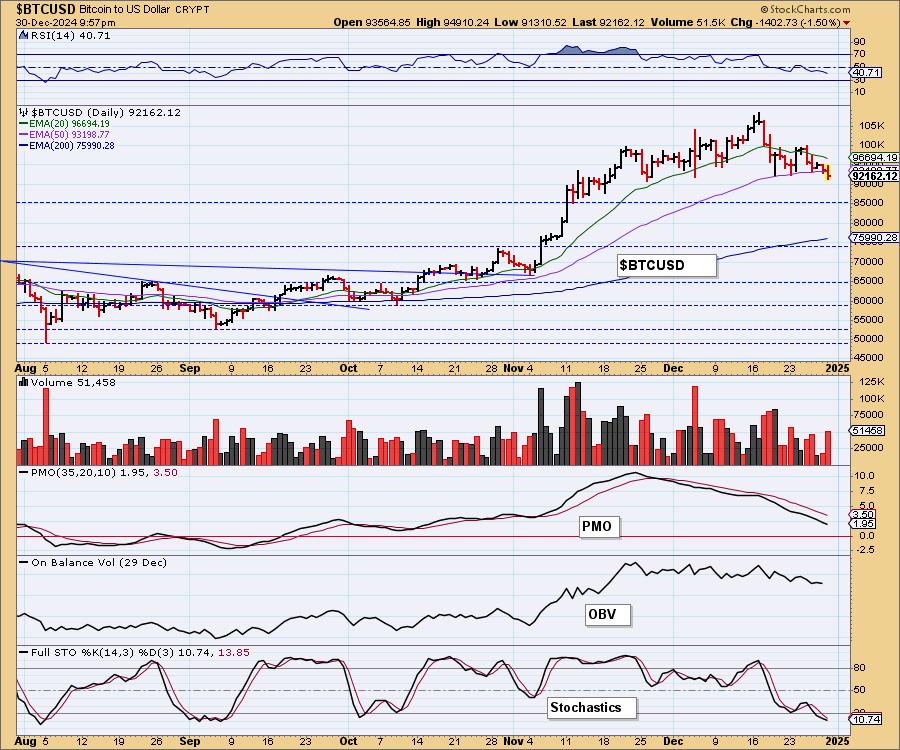Click the Oct label on bottom date axis
The height and width of the screenshot is (750, 900).
pos(348,741)
